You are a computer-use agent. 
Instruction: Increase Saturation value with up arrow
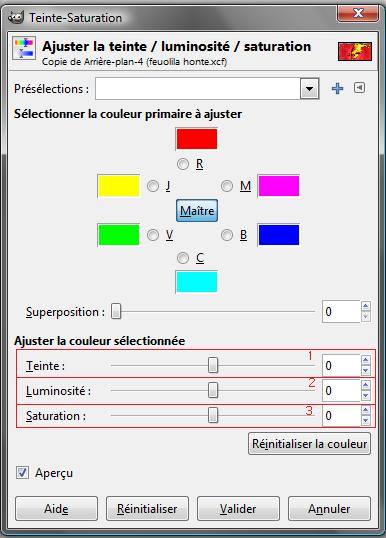365,410
